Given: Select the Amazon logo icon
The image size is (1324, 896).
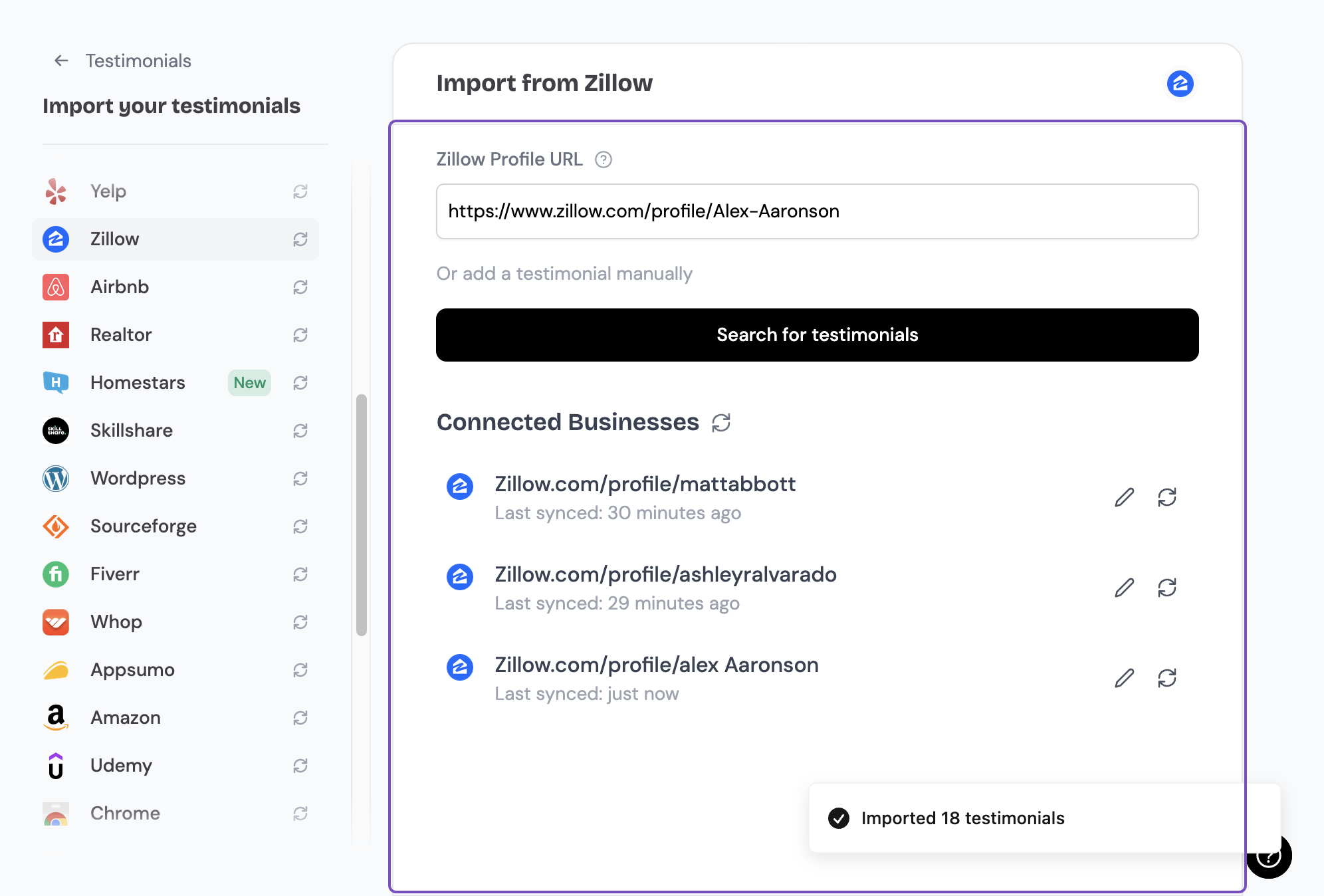Looking at the screenshot, I should tap(56, 718).
